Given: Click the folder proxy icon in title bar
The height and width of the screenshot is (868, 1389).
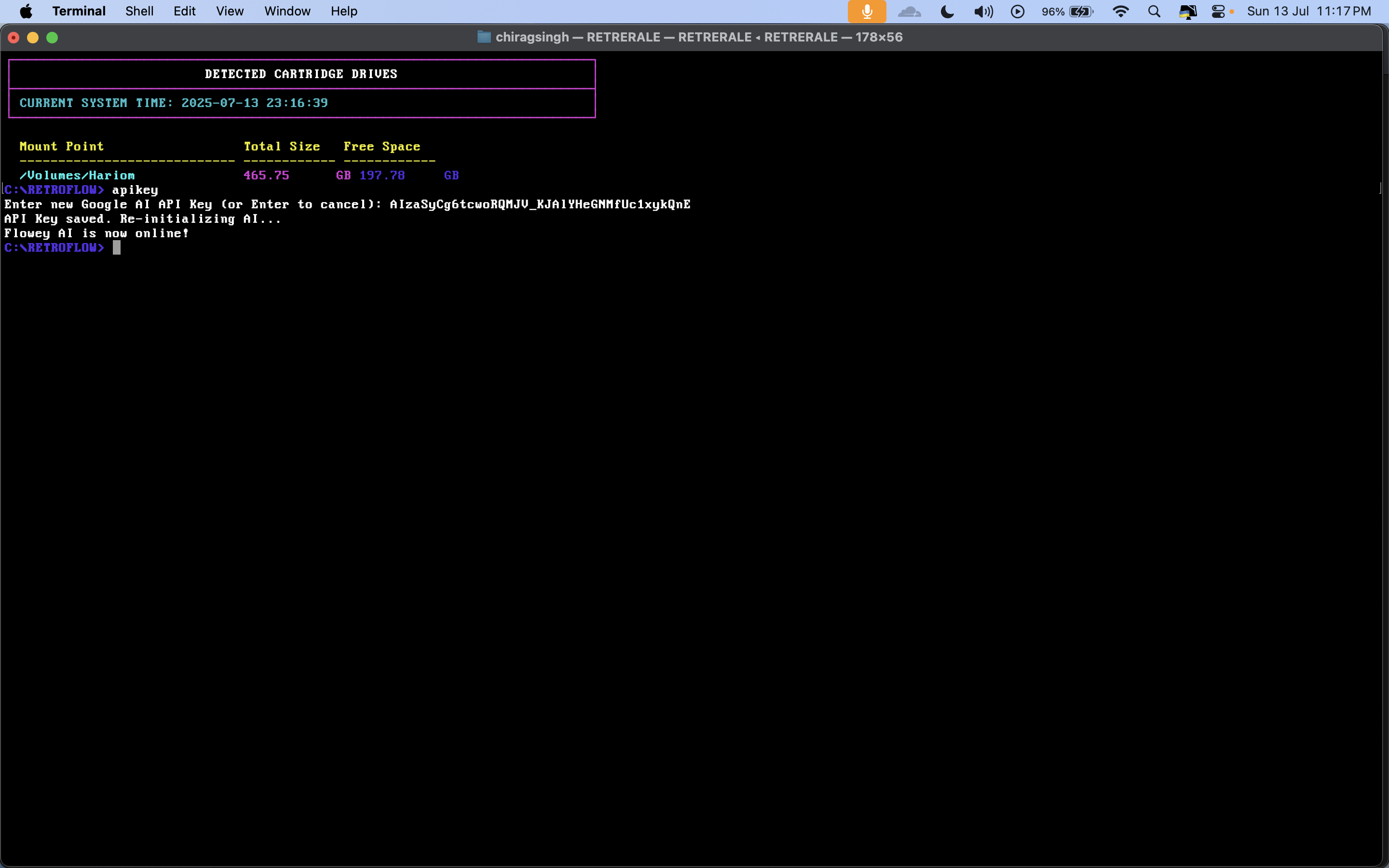Looking at the screenshot, I should coord(484,37).
